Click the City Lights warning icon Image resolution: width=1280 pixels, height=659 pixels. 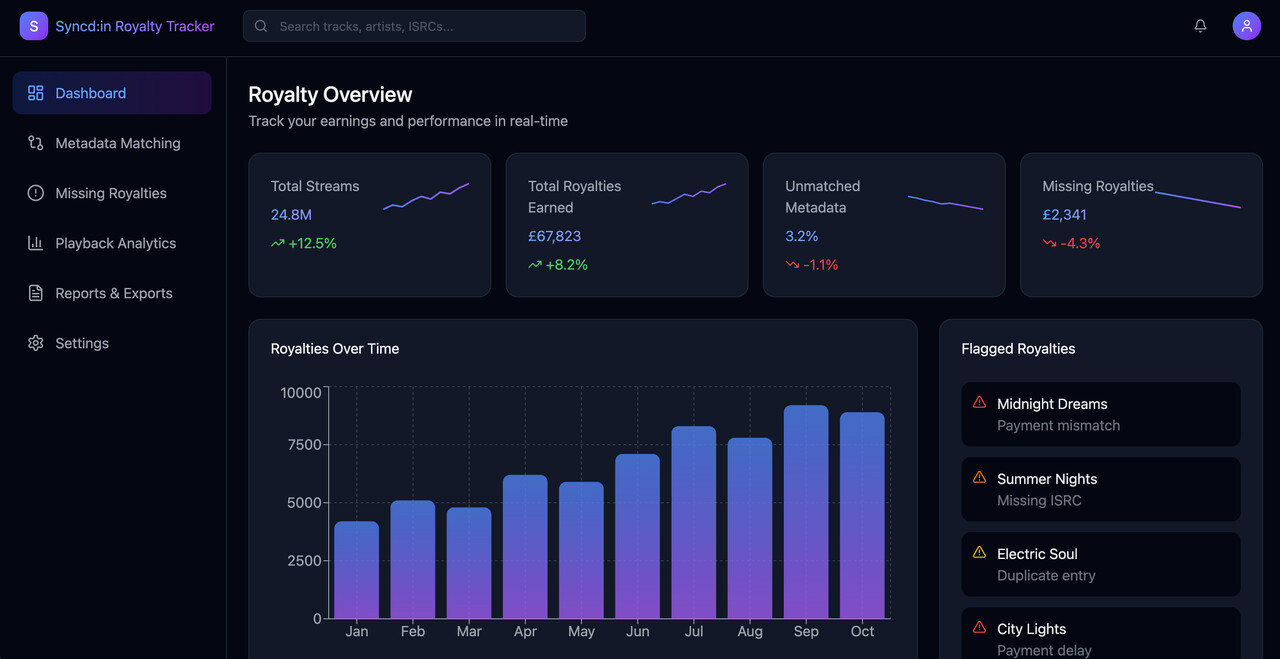[980, 627]
